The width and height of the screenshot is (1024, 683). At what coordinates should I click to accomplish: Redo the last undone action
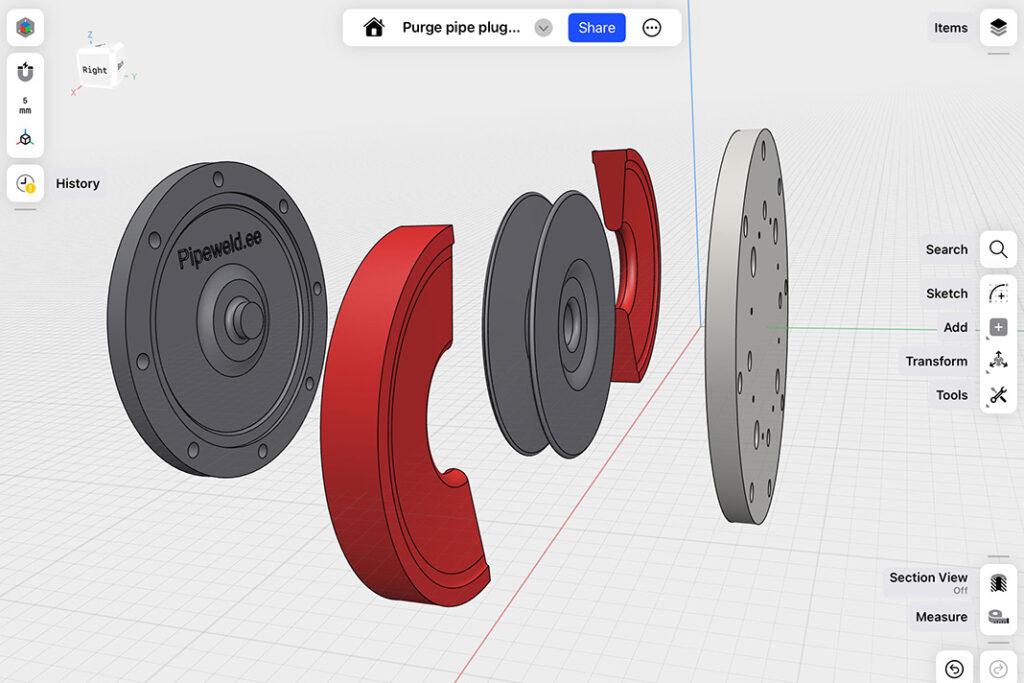[x=998, y=669]
